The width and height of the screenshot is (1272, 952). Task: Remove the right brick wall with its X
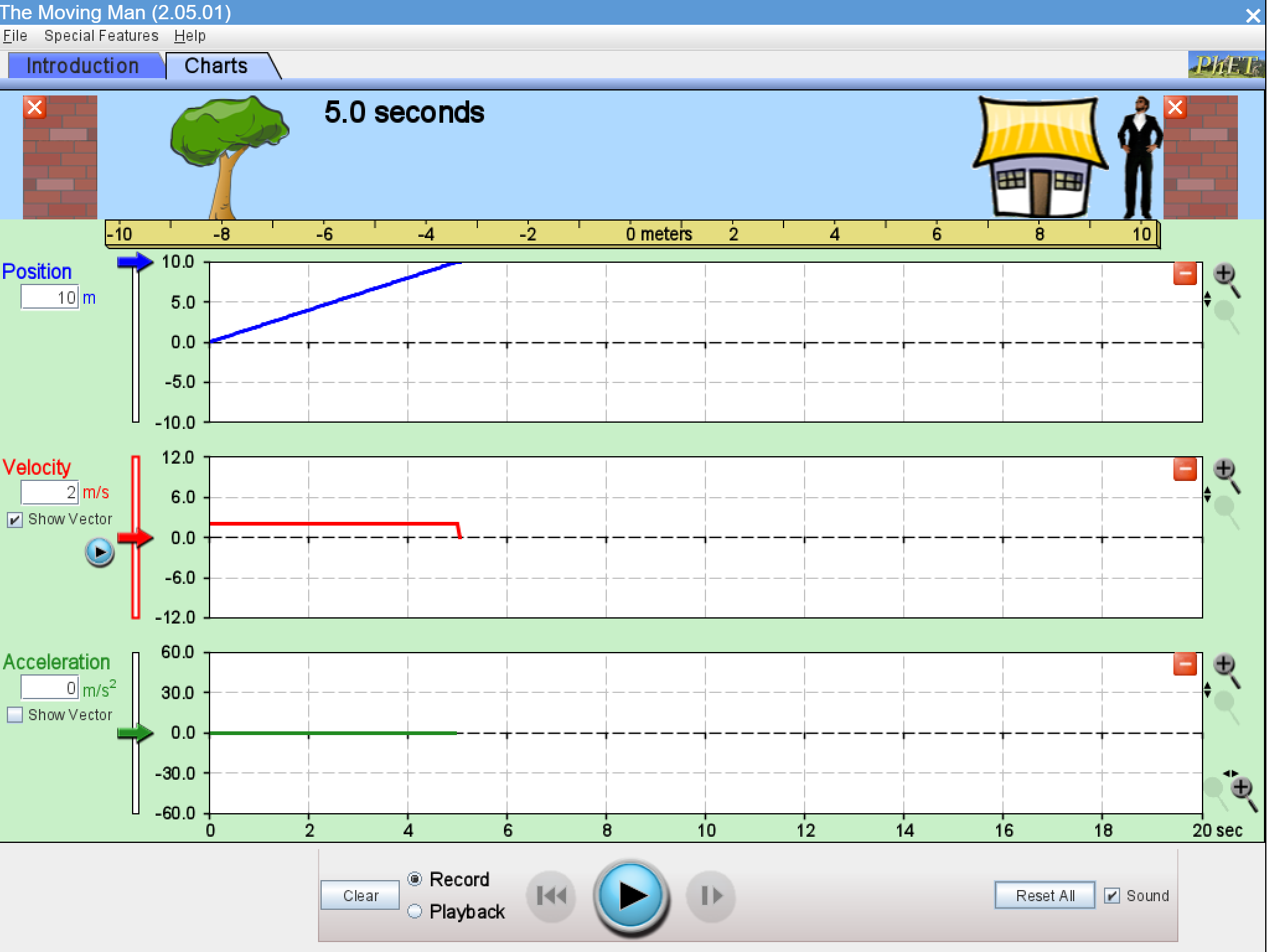[x=1175, y=107]
